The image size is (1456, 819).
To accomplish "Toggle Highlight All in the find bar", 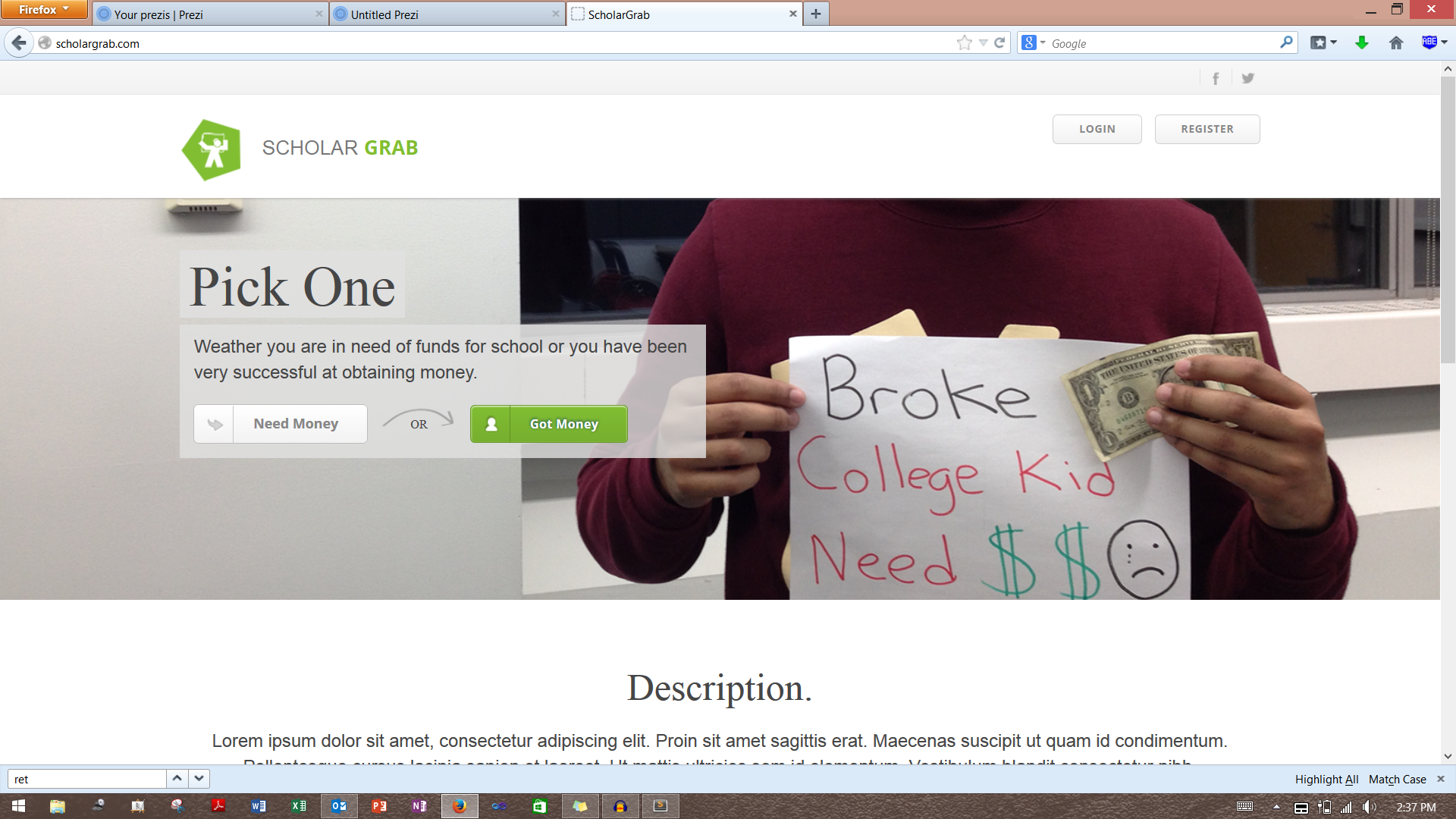I will (x=1326, y=779).
